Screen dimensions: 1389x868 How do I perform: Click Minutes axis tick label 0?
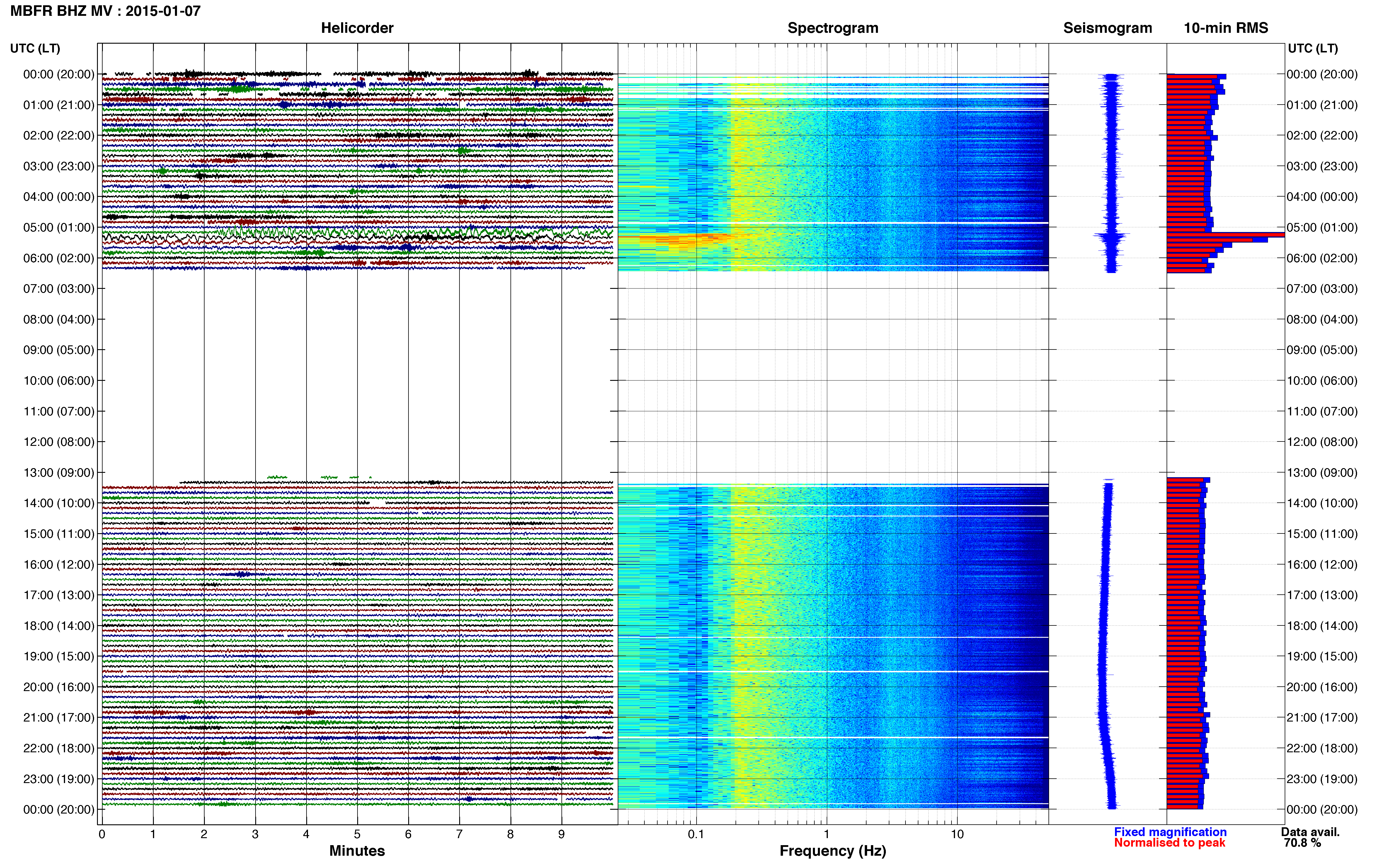[x=102, y=835]
